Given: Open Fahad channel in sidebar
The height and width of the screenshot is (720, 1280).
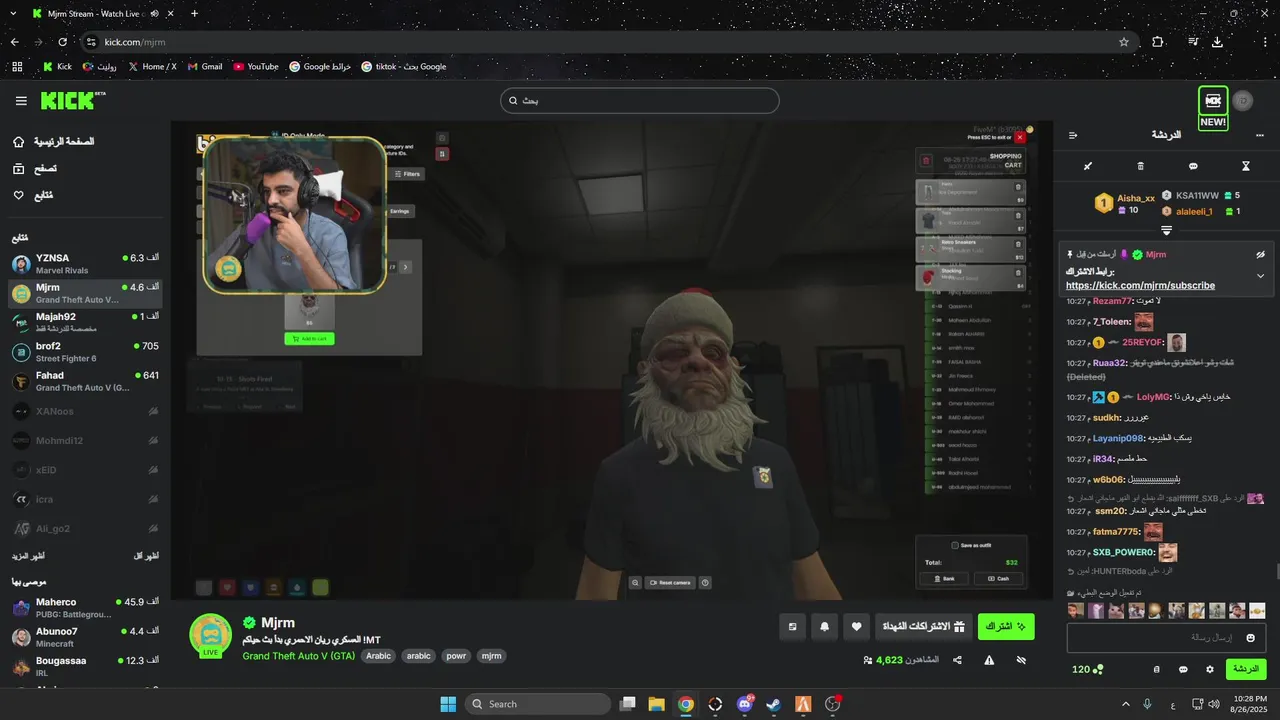Looking at the screenshot, I should [x=85, y=381].
